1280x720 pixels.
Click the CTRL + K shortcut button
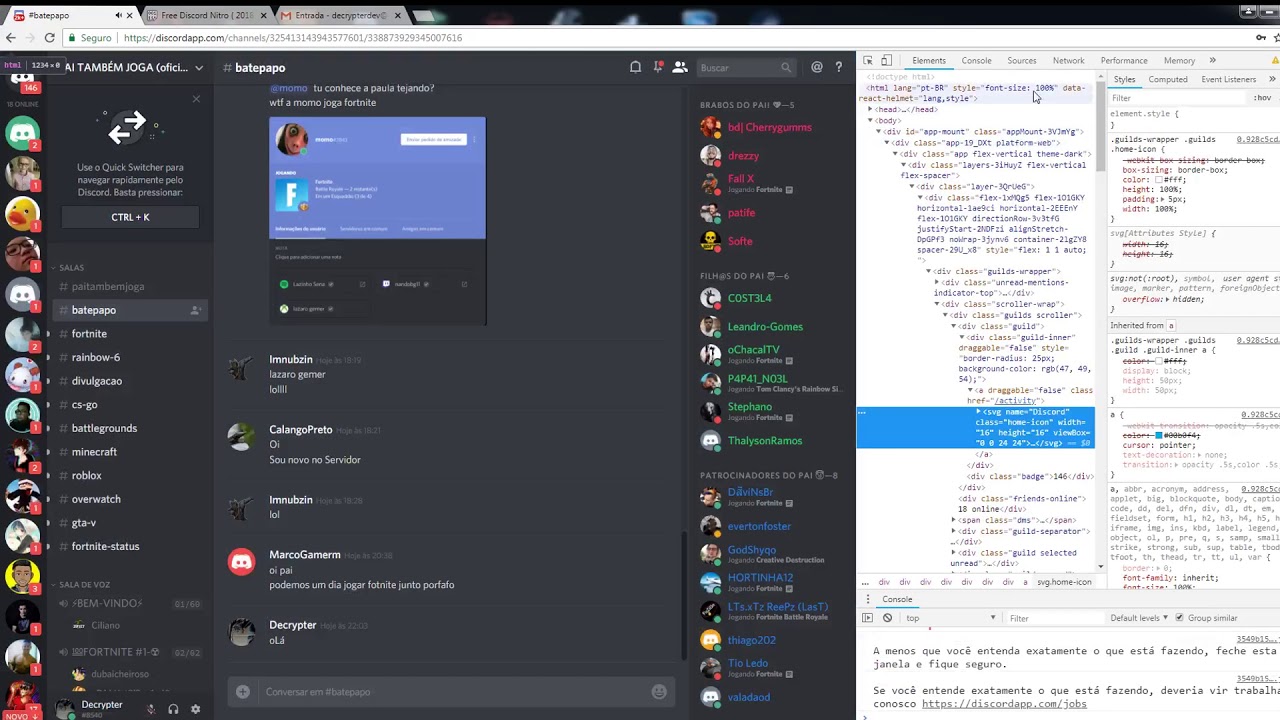pyautogui.click(x=130, y=217)
